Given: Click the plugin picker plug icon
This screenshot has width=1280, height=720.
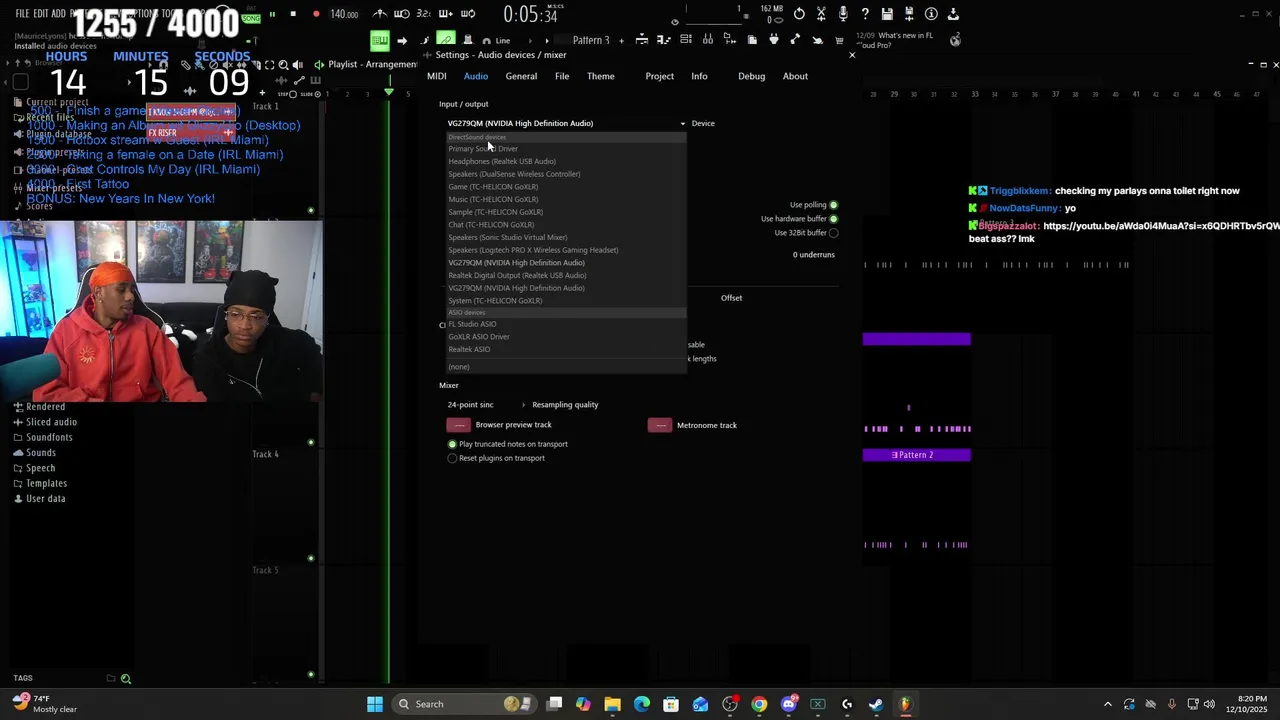Looking at the screenshot, I should pos(773,40).
